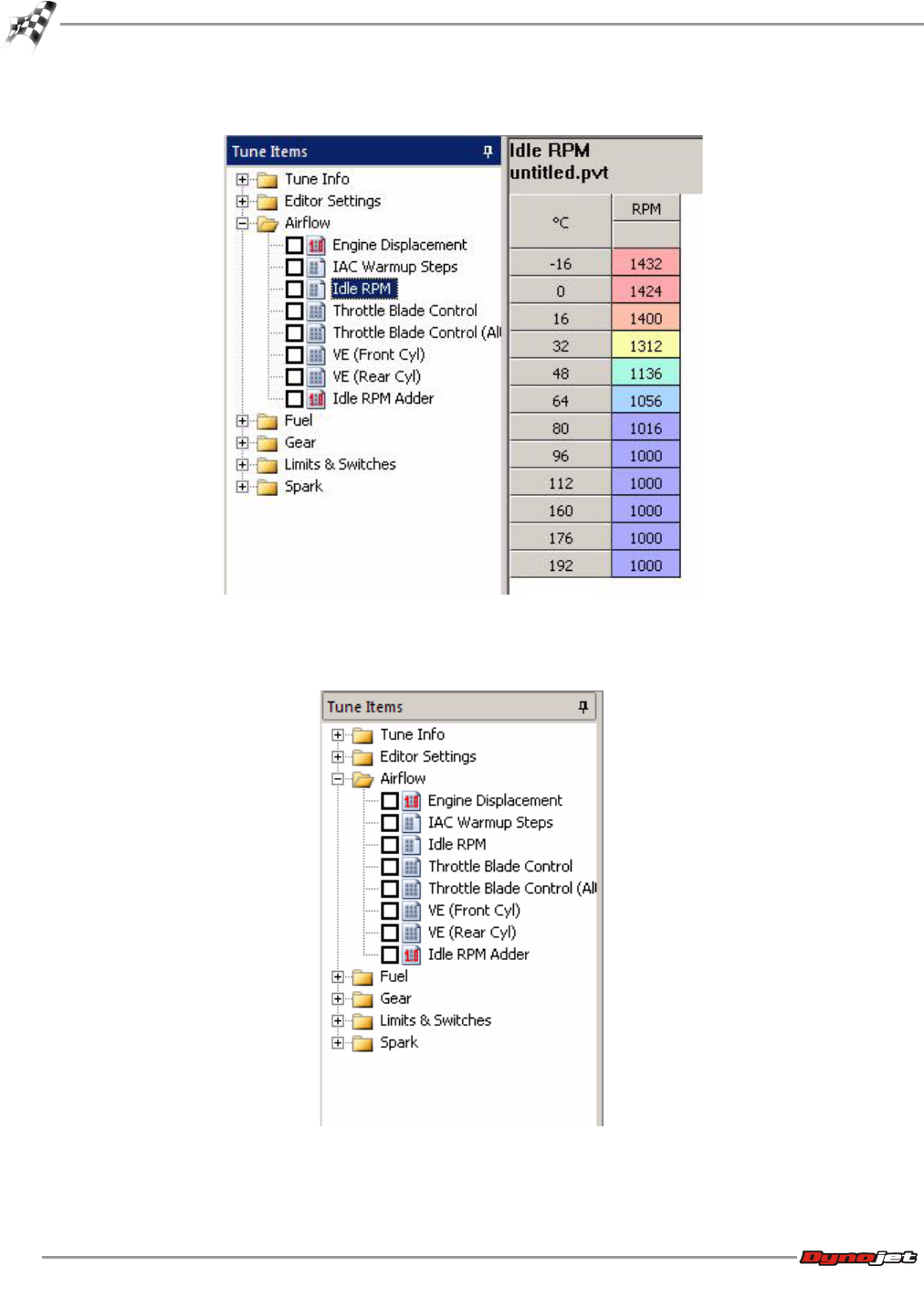Expand Limits & Switches node in lower tree
Viewport: 924px width, 1308px height.
[338, 1021]
